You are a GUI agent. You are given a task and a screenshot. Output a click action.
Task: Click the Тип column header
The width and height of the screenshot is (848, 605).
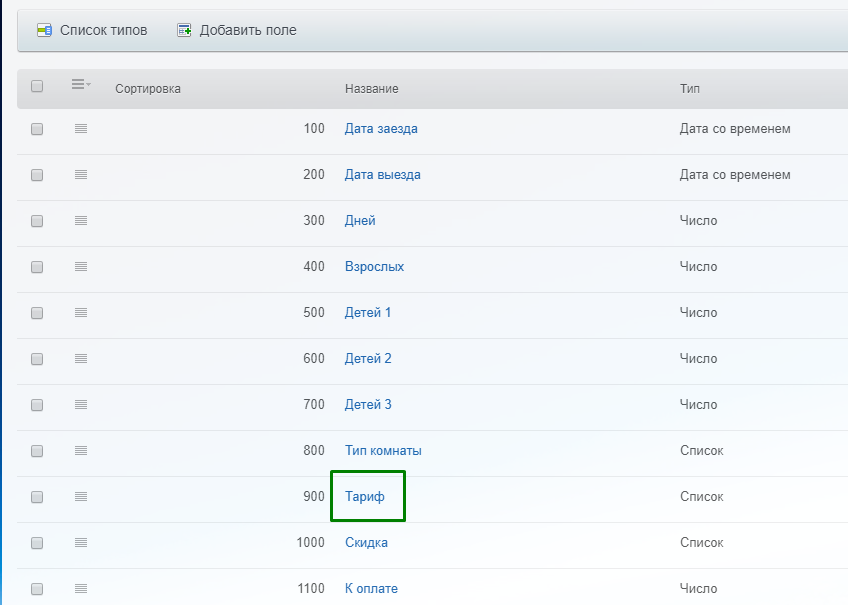690,89
